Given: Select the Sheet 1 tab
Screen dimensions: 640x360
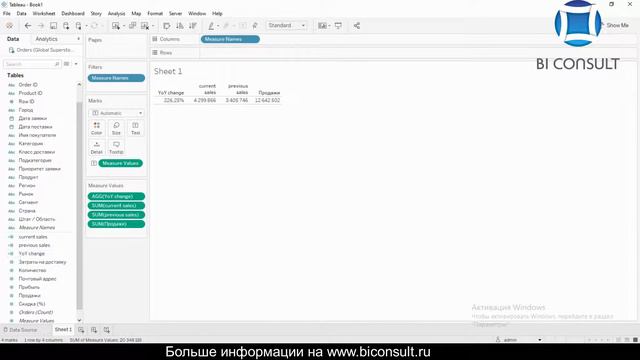Looking at the screenshot, I should coord(63,329).
